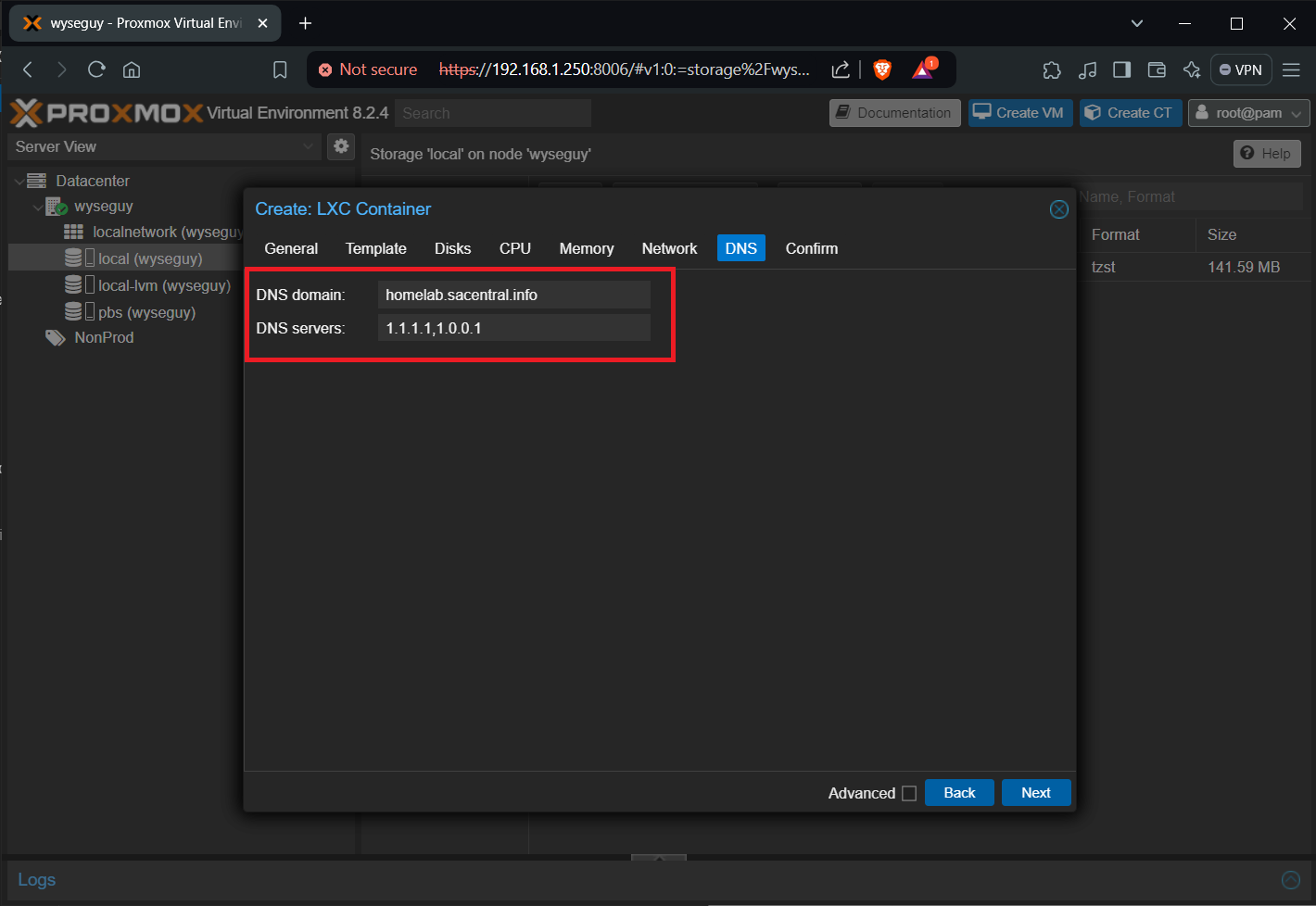Open Brave Rewards triangle icon

924,69
